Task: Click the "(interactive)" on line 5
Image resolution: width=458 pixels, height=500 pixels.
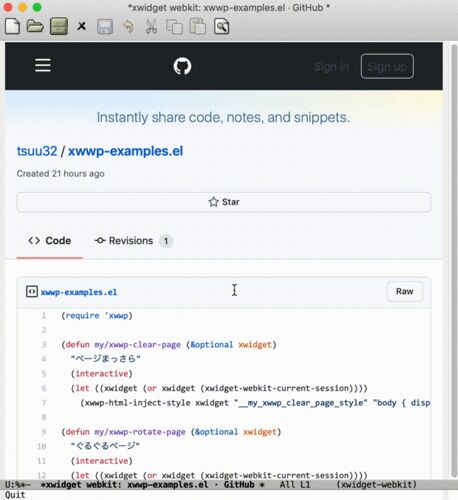Action: 102,374
